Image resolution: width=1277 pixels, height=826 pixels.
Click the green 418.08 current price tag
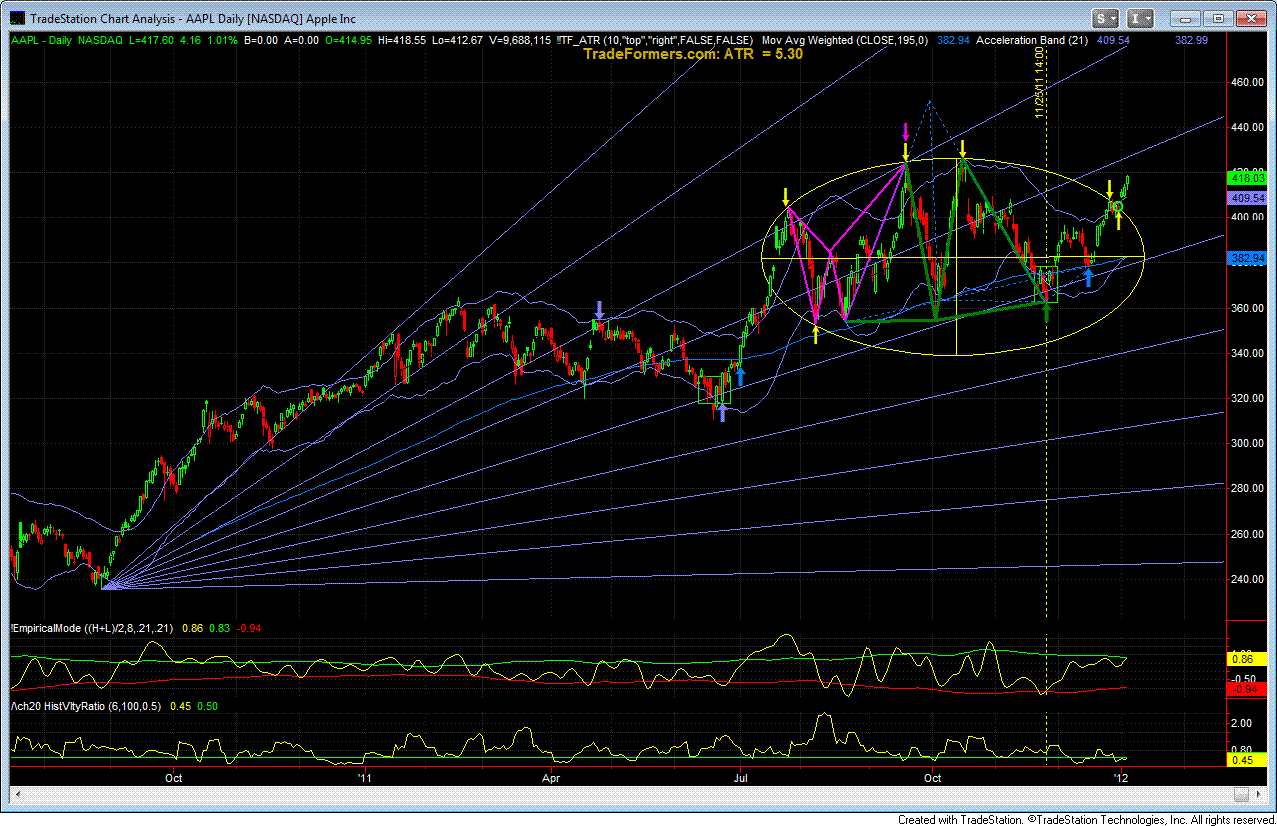(x=1246, y=177)
